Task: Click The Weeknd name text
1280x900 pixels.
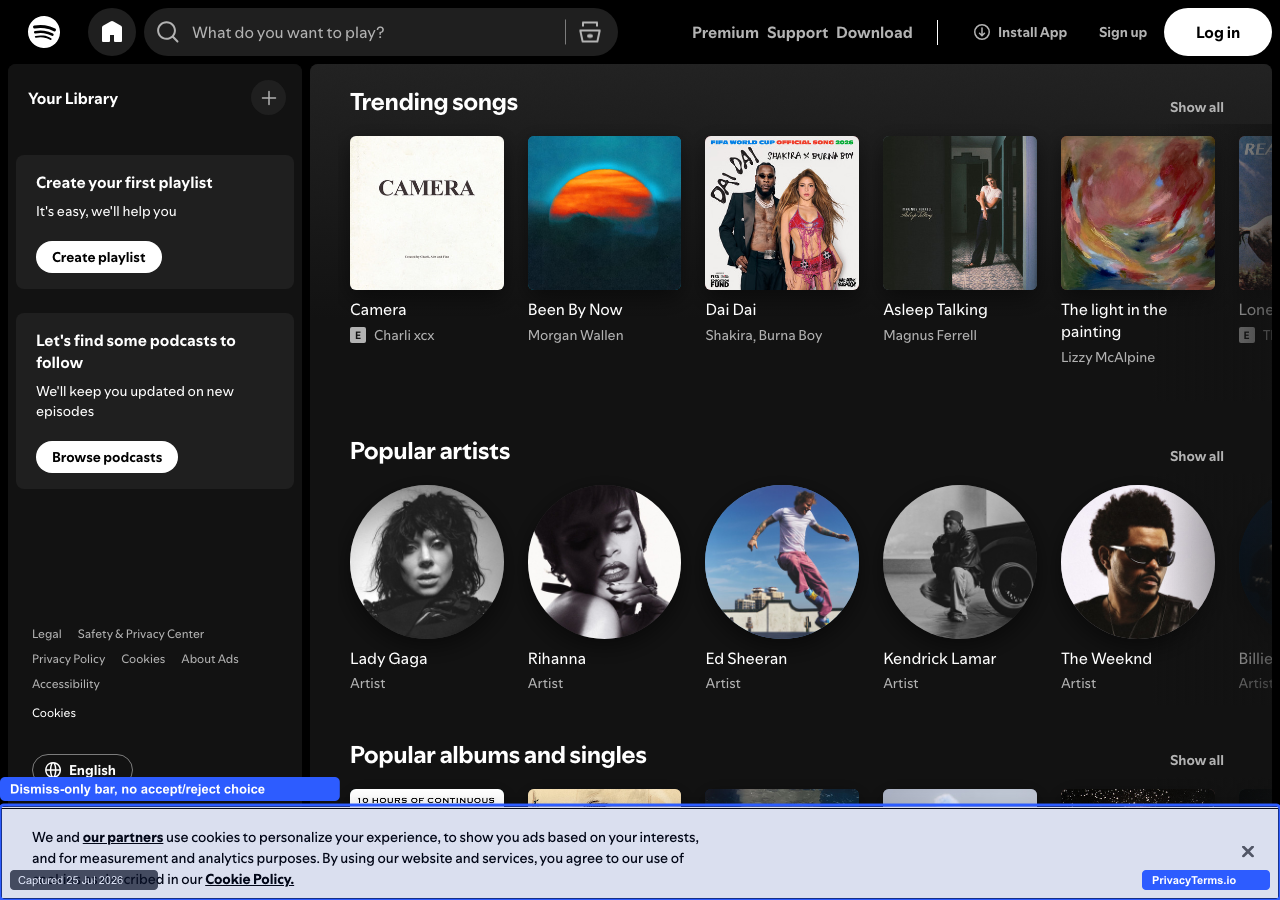Action: (x=1106, y=659)
